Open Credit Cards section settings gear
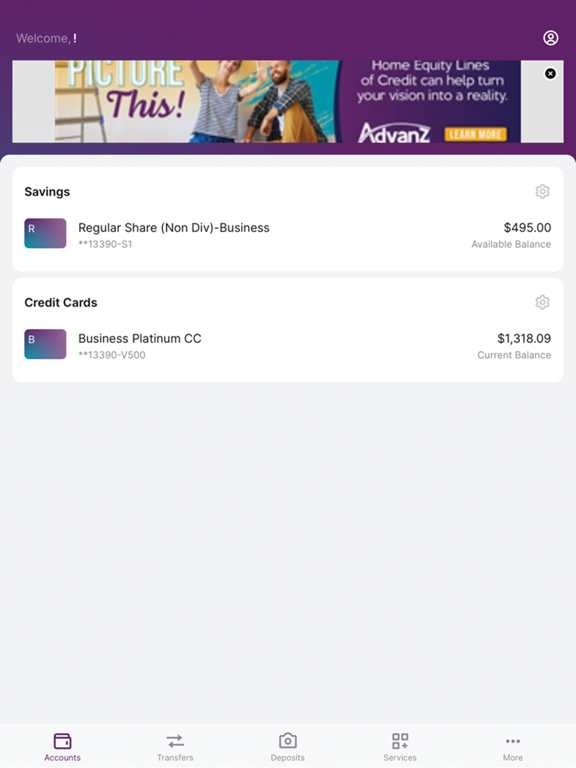 tap(542, 302)
